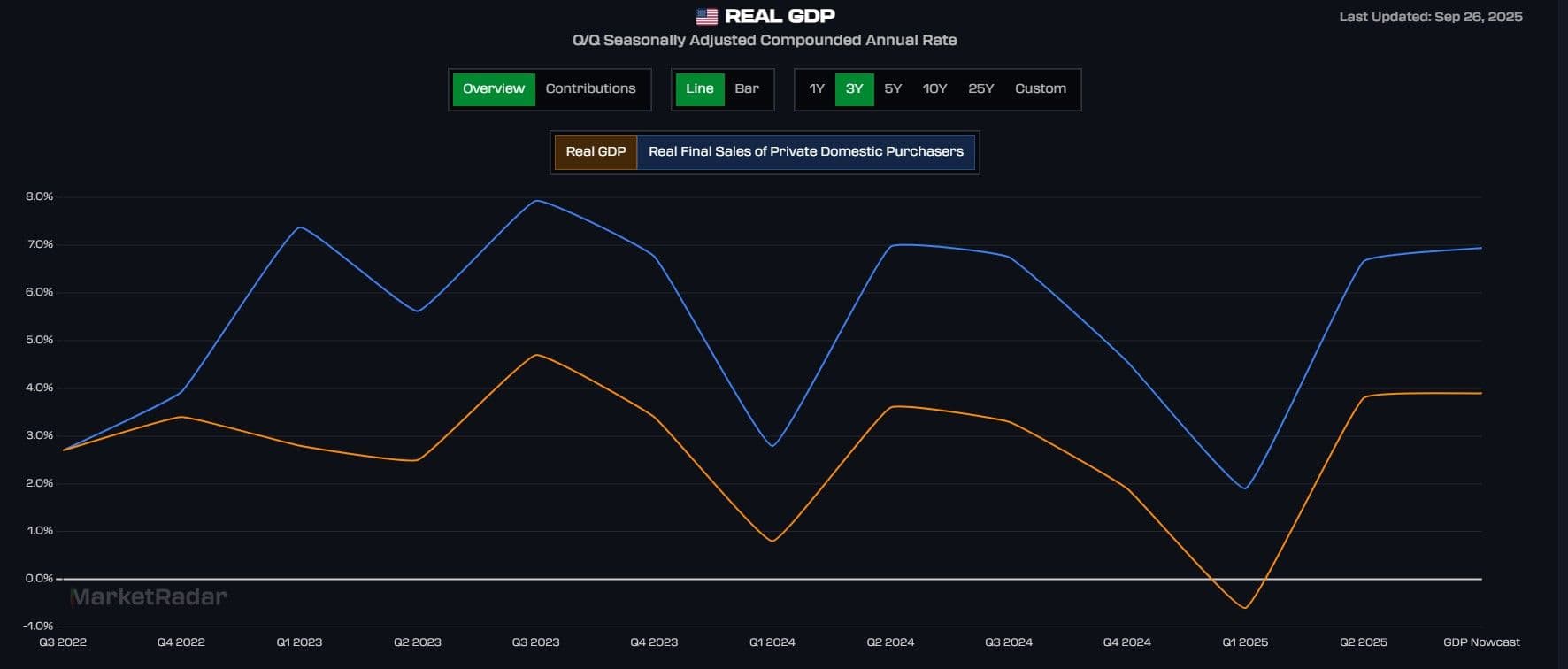Click the REAL GDP chart title

(779, 17)
